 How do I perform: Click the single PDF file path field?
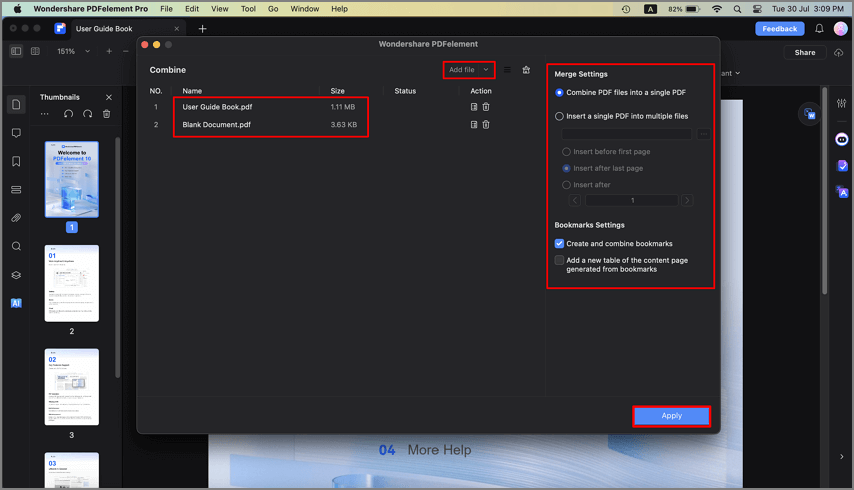626,134
